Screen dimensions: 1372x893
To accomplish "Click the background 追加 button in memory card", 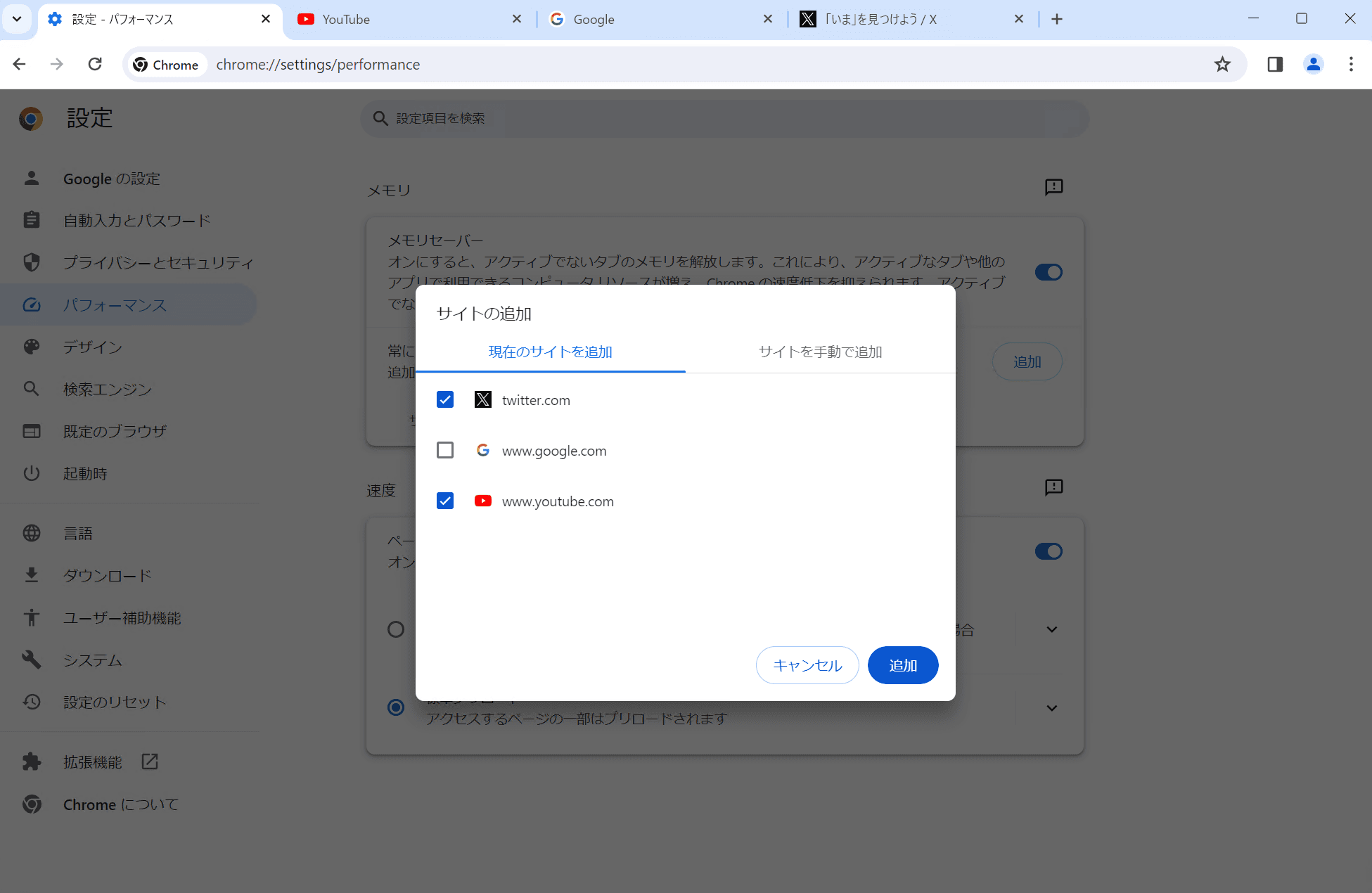I will pos(1027,361).
